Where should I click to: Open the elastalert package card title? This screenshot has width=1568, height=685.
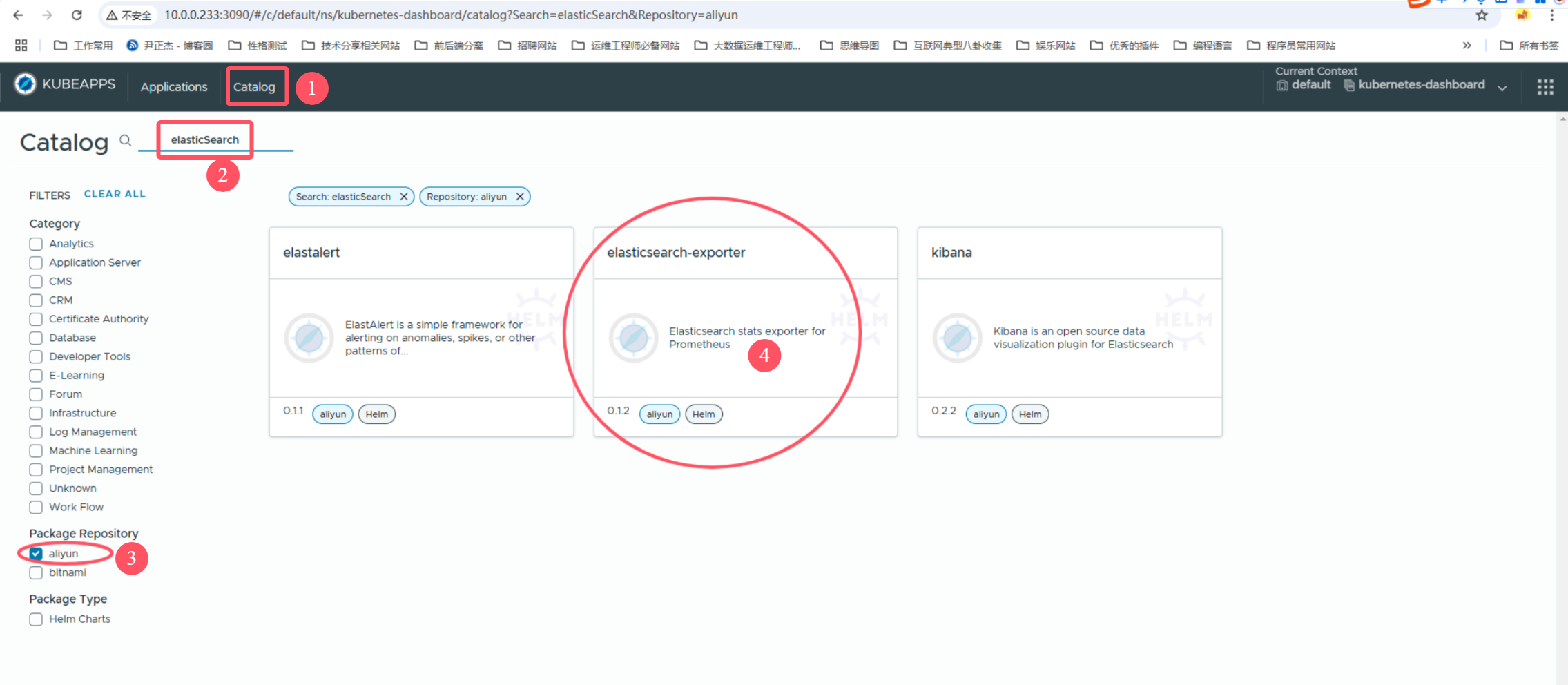(x=311, y=253)
